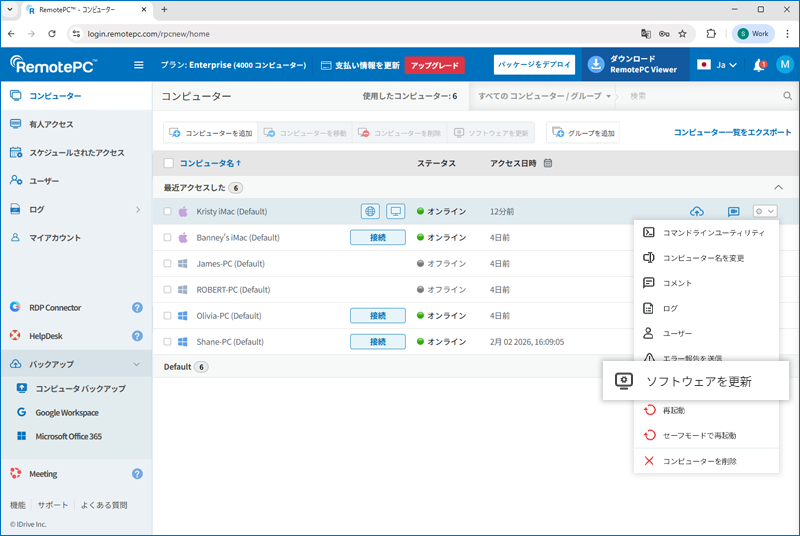
Task: Toggle the select-all checkbox in header
Action: tap(168, 163)
